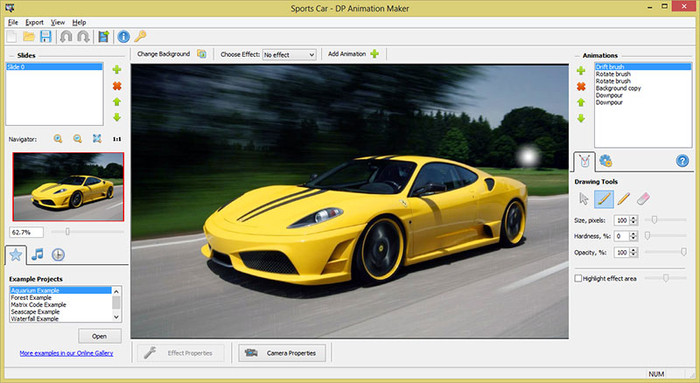Click the Opacity slider handle

click(x=683, y=252)
